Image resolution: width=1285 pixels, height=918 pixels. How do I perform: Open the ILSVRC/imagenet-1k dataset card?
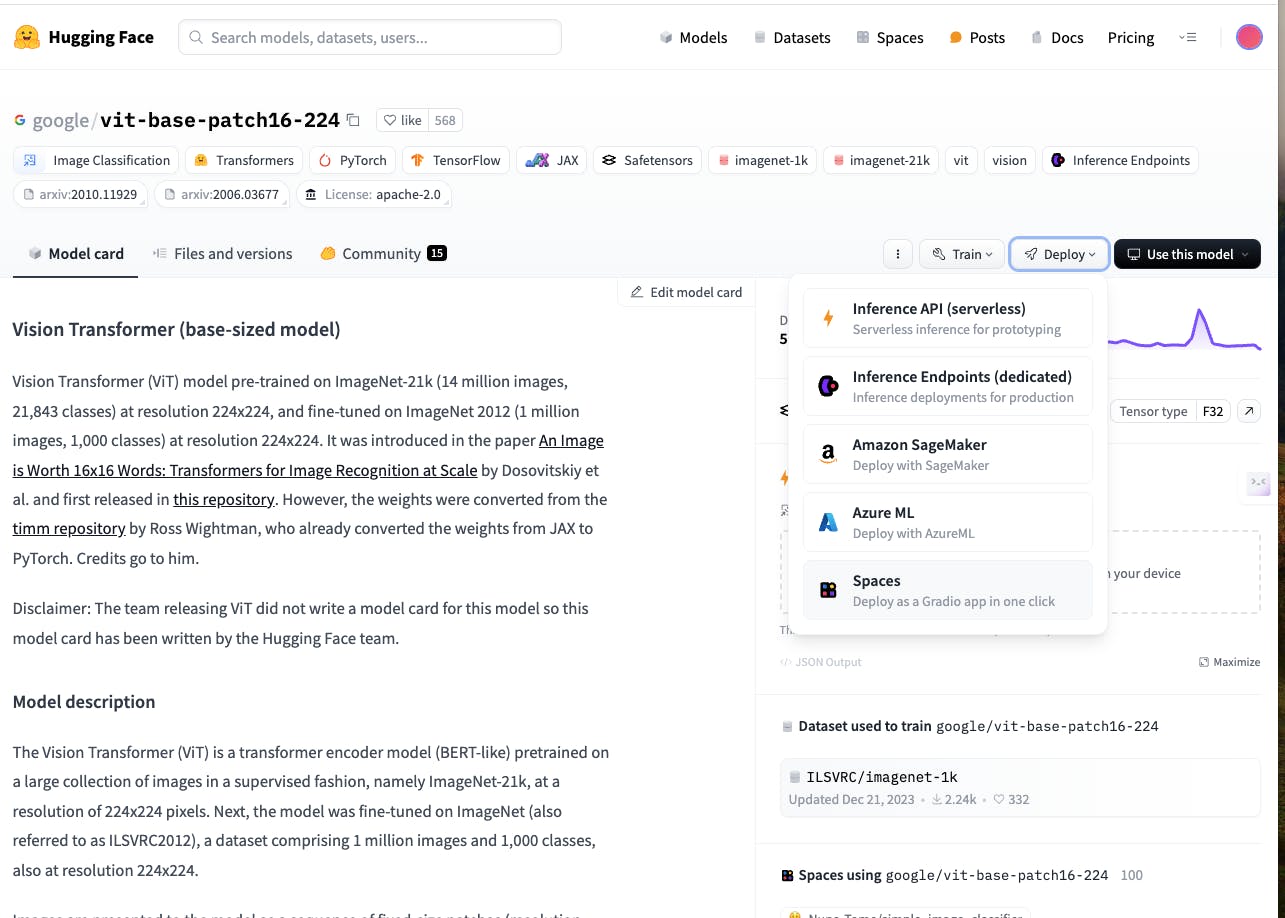[x=1020, y=787]
